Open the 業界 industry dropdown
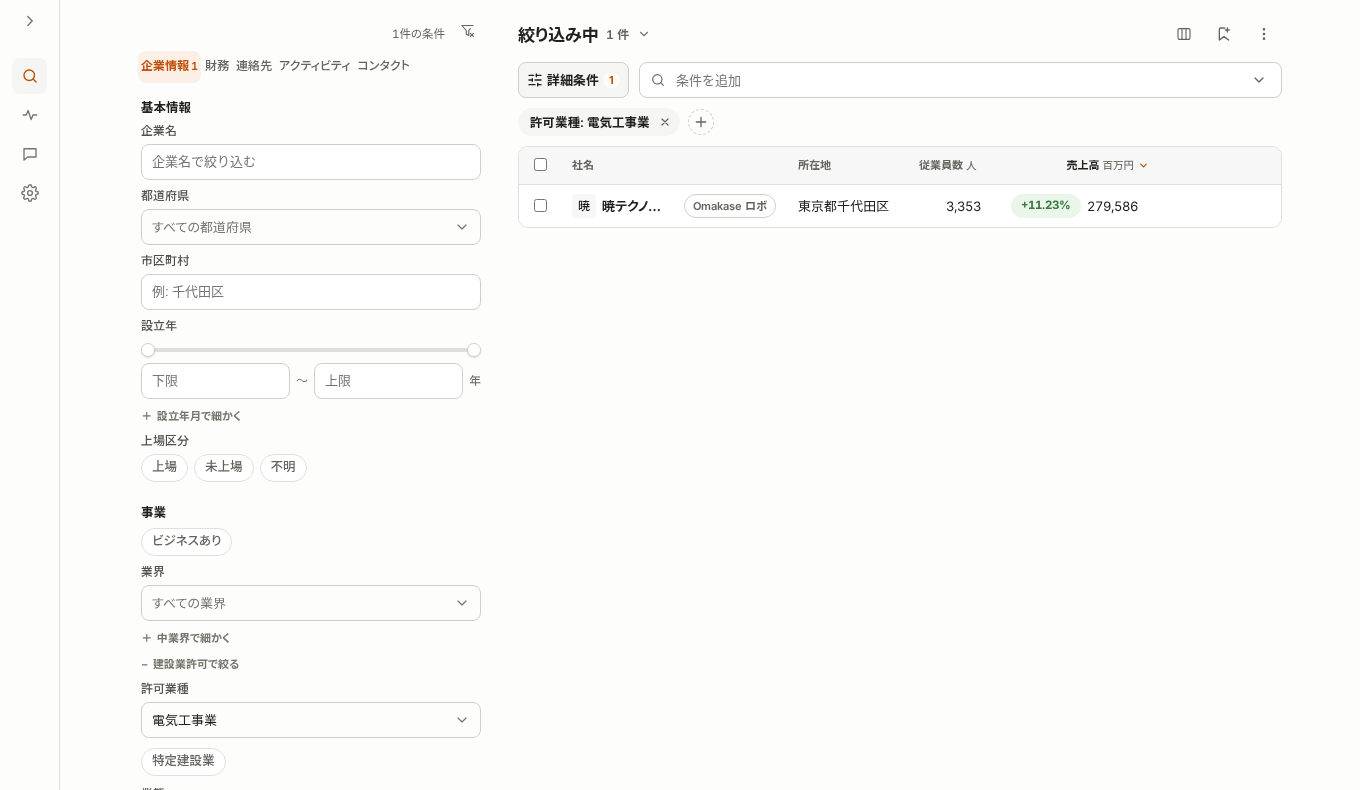Viewport: 1360px width, 790px height. tap(311, 603)
